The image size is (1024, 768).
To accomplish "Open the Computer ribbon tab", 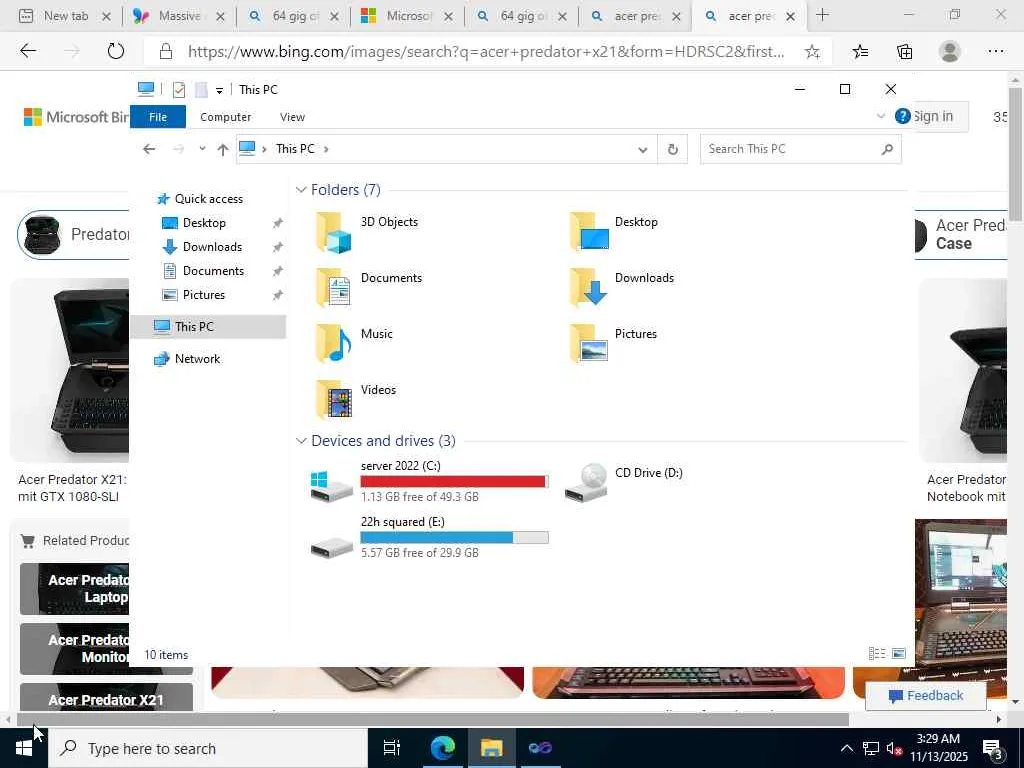I will tap(225, 117).
